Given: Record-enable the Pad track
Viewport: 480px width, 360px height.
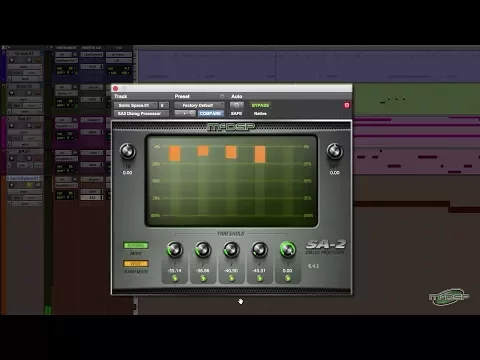Looking at the screenshot, I should pyautogui.click(x=12, y=126).
